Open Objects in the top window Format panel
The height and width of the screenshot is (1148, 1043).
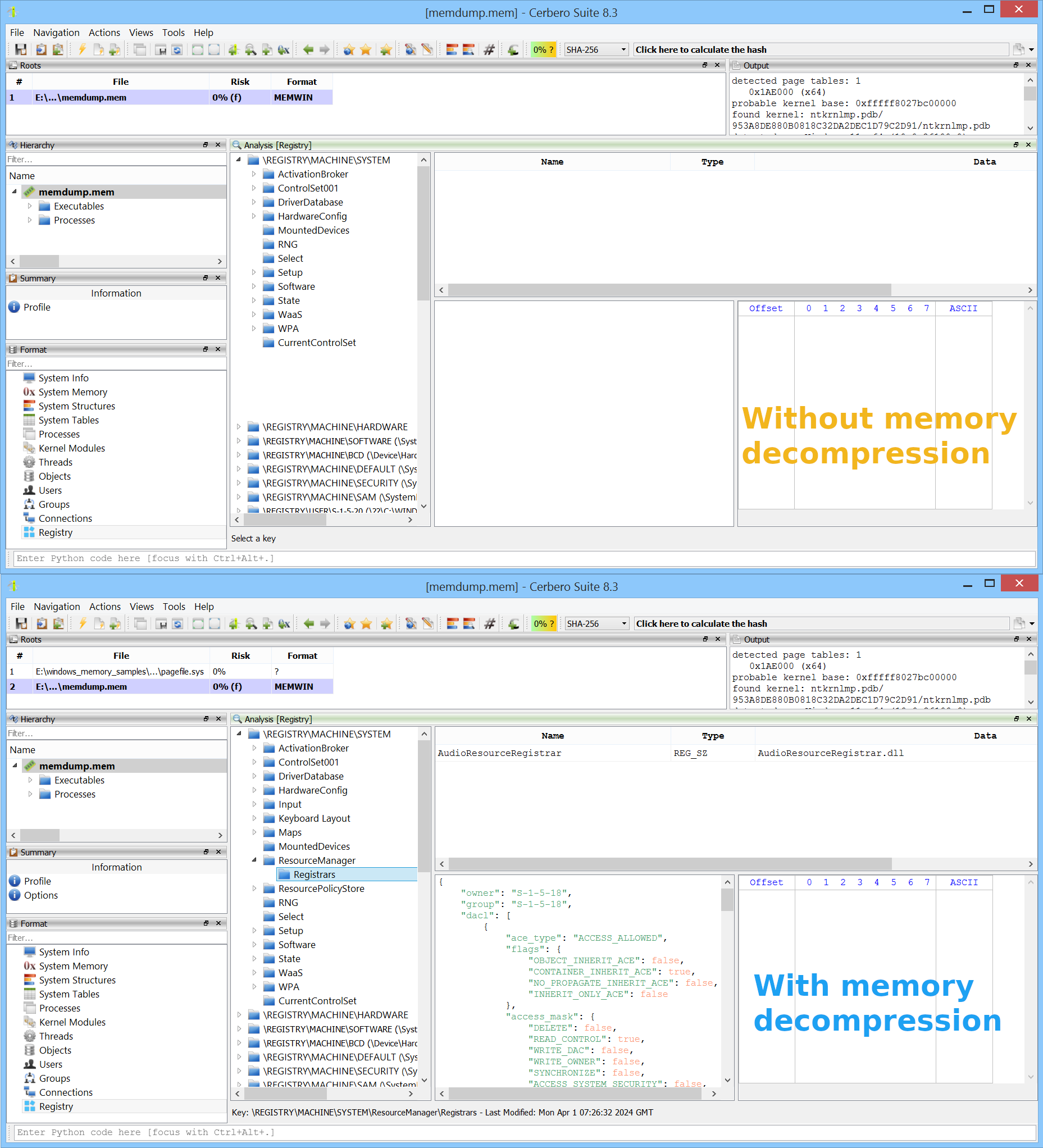coord(54,477)
